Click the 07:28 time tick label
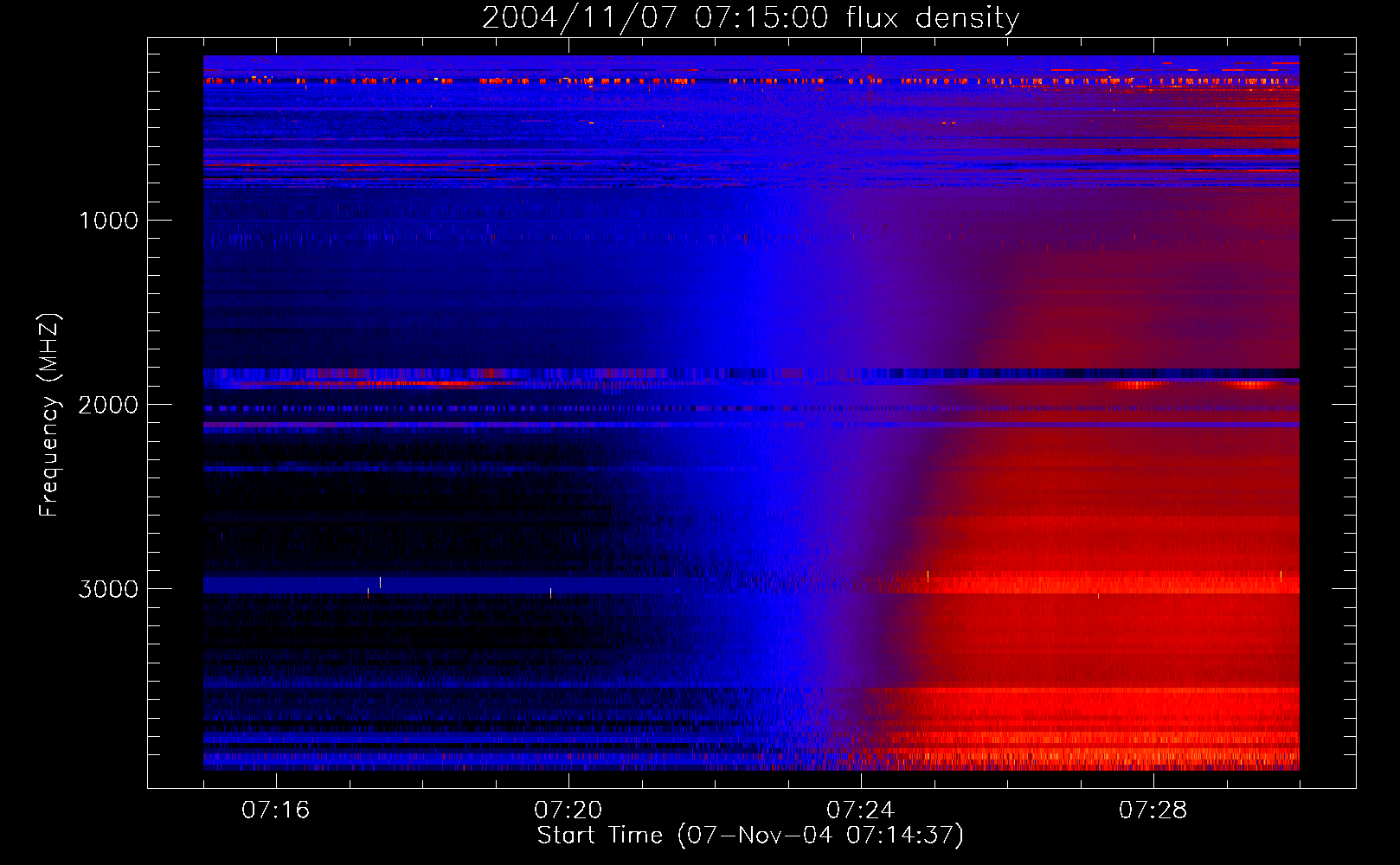This screenshot has height=865, width=1400. point(1153,811)
